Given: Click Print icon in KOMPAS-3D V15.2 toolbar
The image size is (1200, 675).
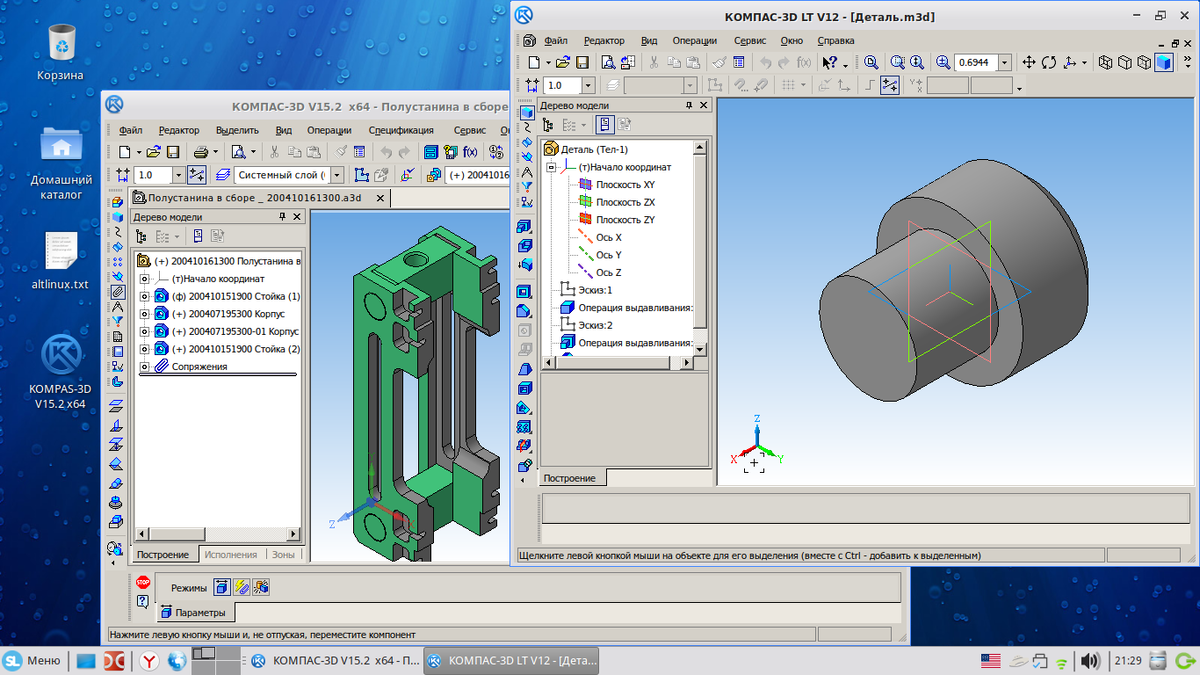Looking at the screenshot, I should click(200, 152).
